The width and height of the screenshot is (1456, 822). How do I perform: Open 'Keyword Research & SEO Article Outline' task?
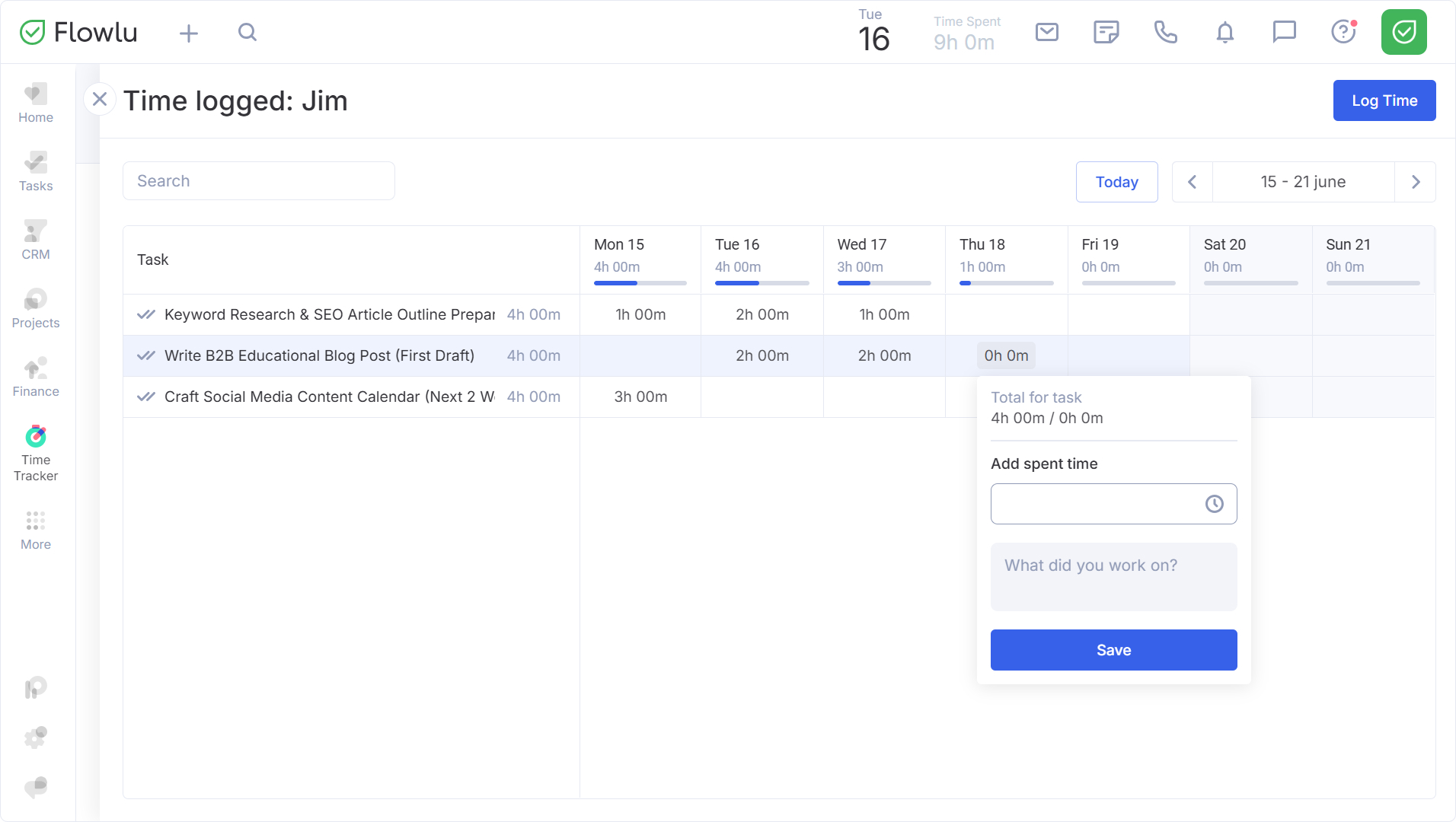pos(330,314)
